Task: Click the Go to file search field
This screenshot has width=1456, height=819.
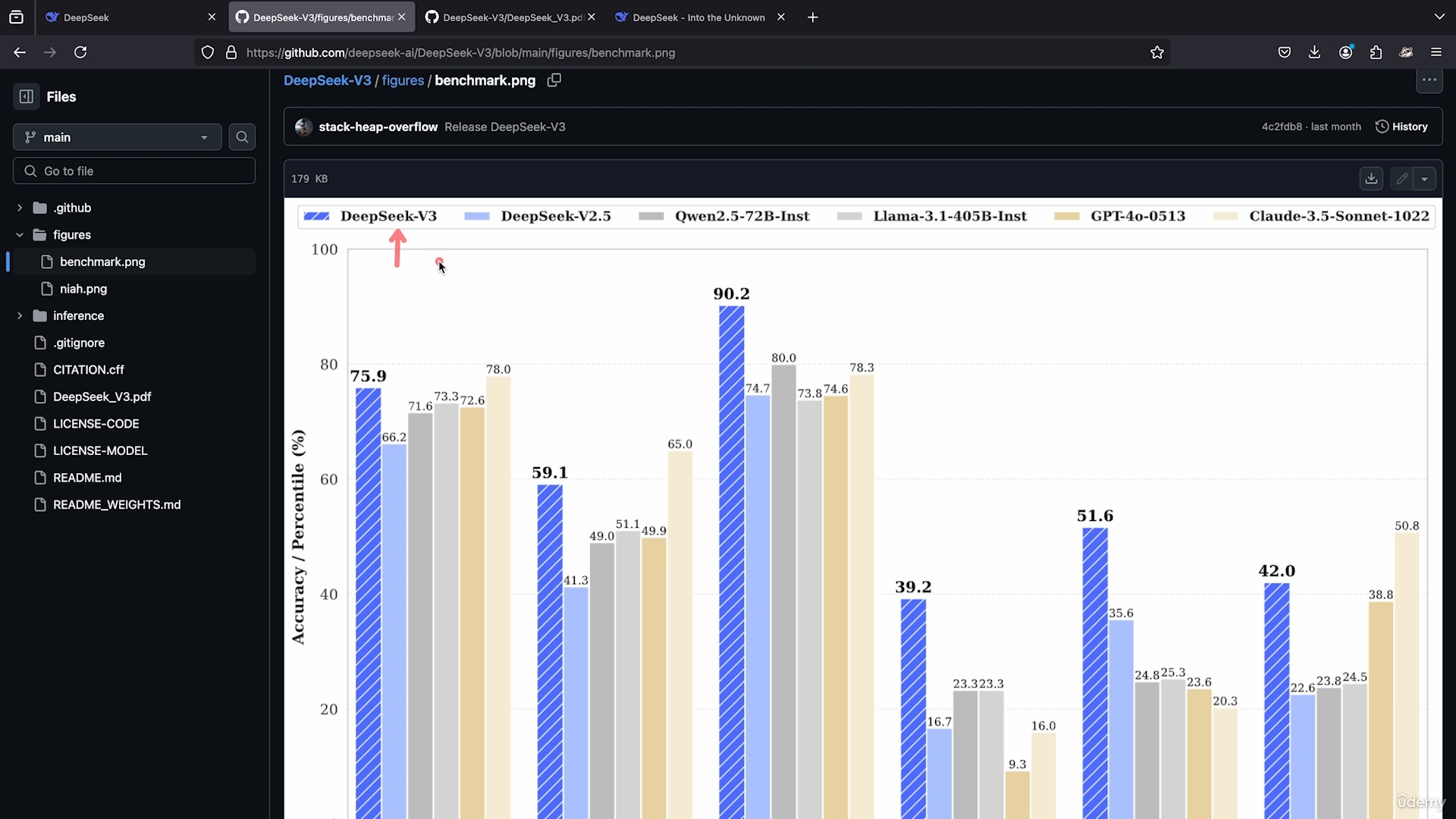Action: [134, 171]
